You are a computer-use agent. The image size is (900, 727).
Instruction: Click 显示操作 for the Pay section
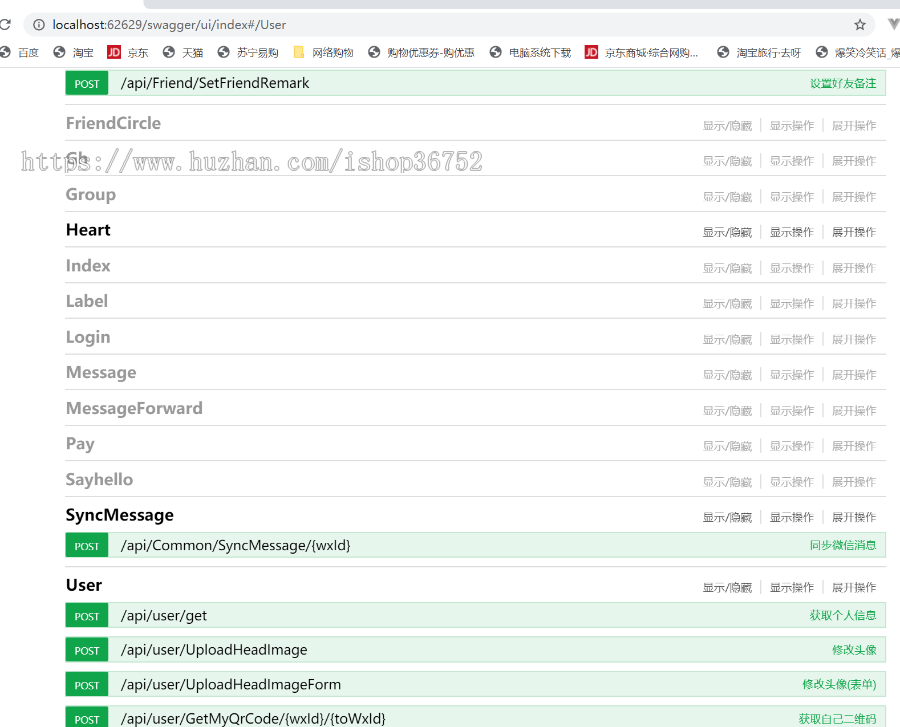point(792,446)
